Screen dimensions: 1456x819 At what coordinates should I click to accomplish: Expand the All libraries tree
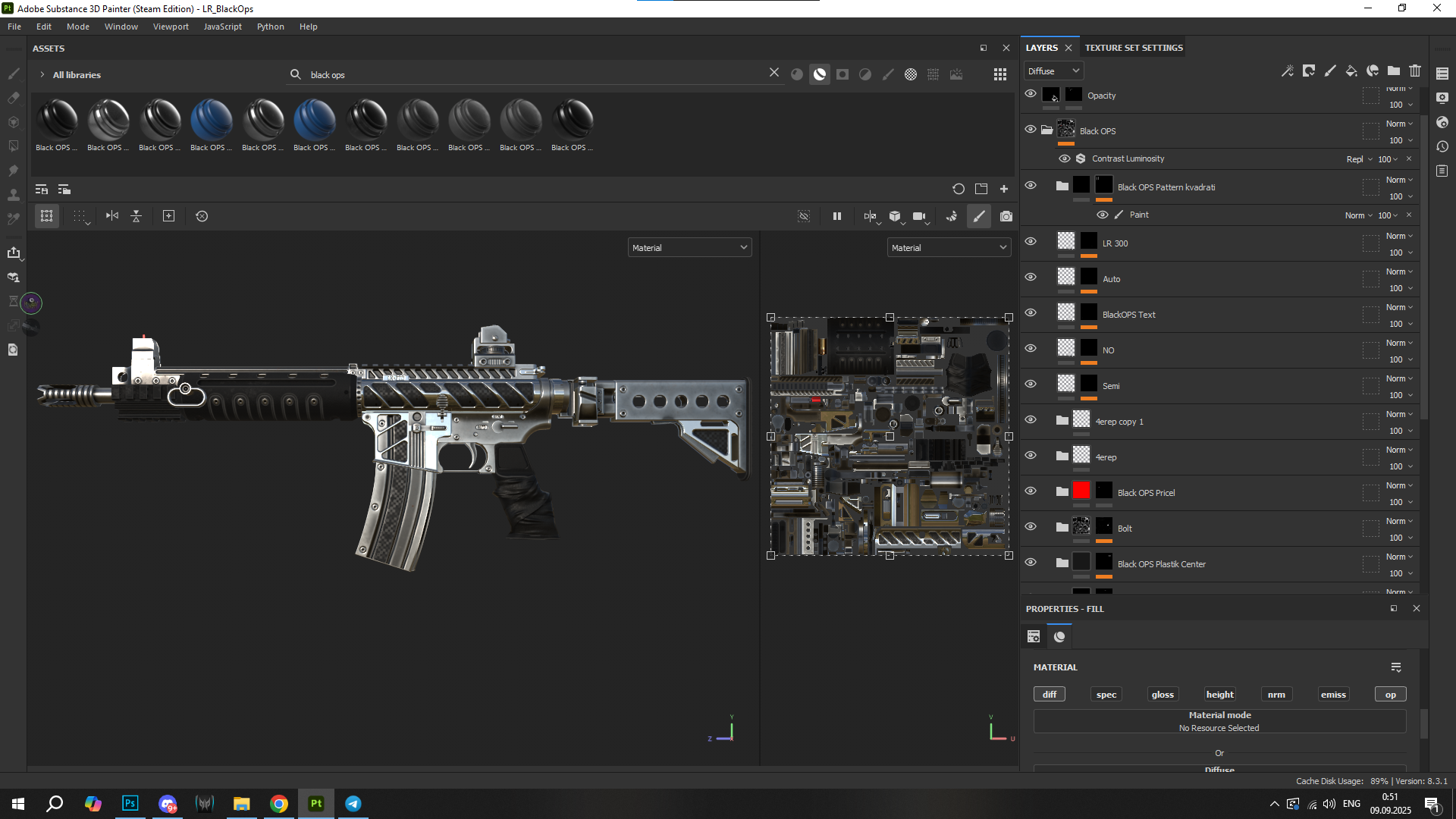(42, 74)
